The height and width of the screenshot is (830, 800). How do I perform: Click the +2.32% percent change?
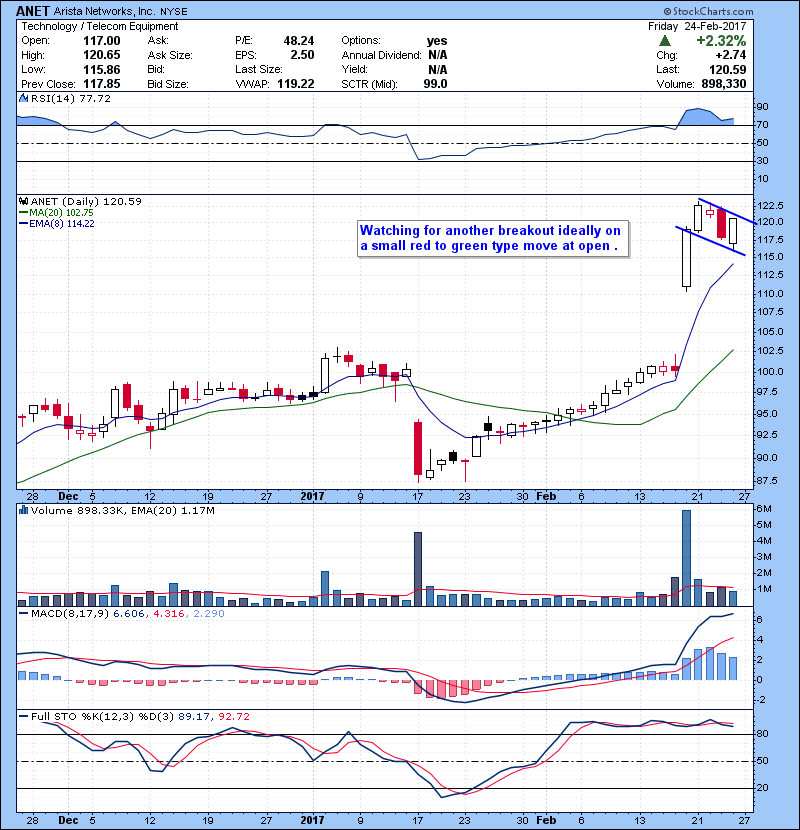pos(721,41)
